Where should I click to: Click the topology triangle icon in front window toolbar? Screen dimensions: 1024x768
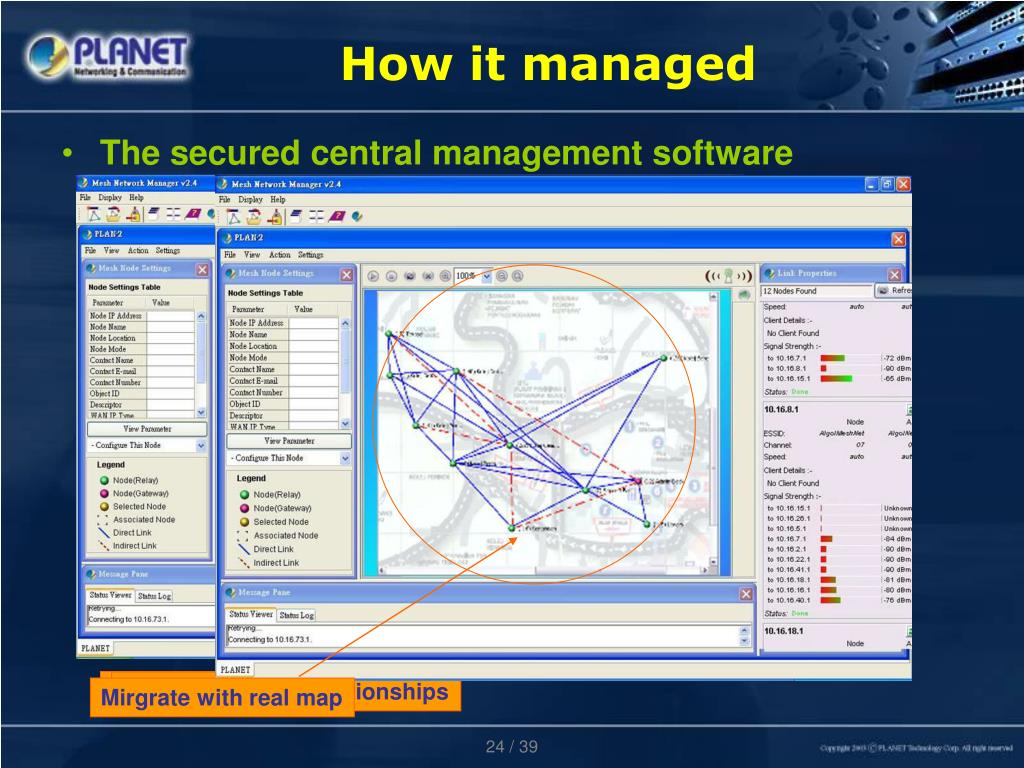(233, 217)
